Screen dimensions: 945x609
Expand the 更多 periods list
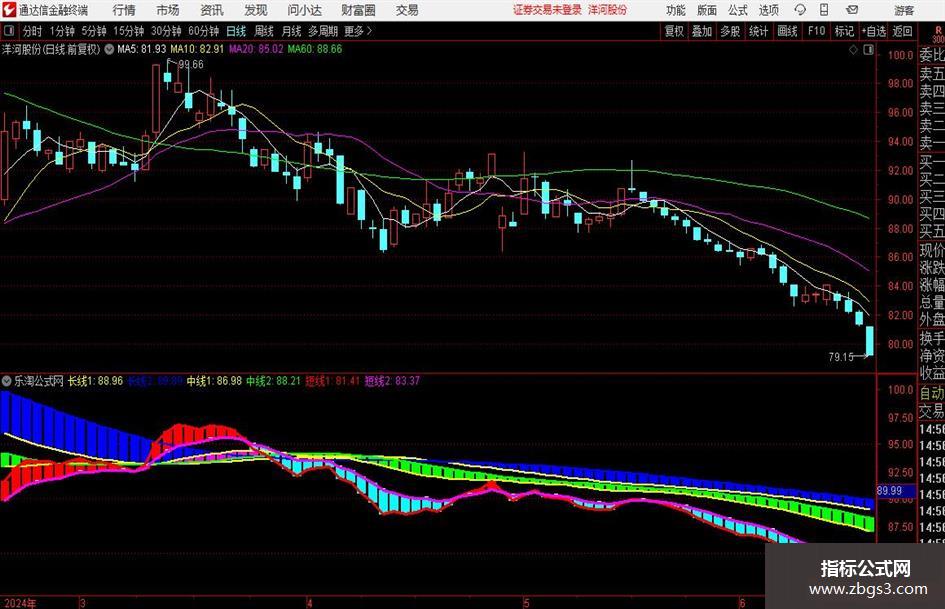pyautogui.click(x=358, y=31)
